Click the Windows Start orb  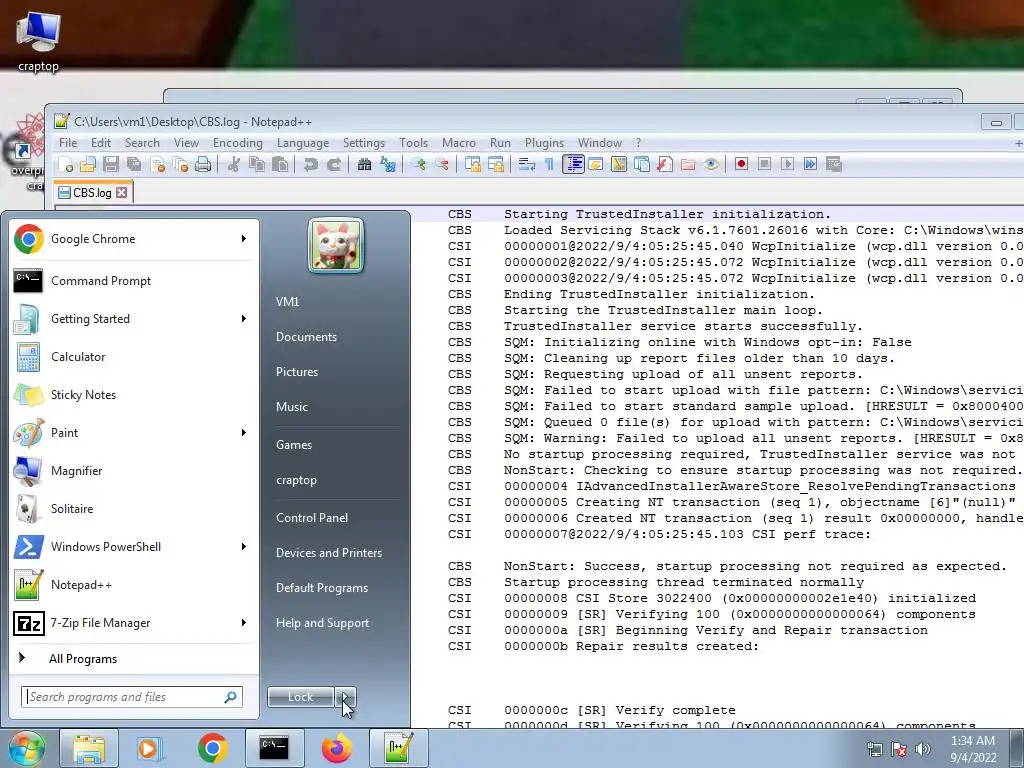pos(27,748)
